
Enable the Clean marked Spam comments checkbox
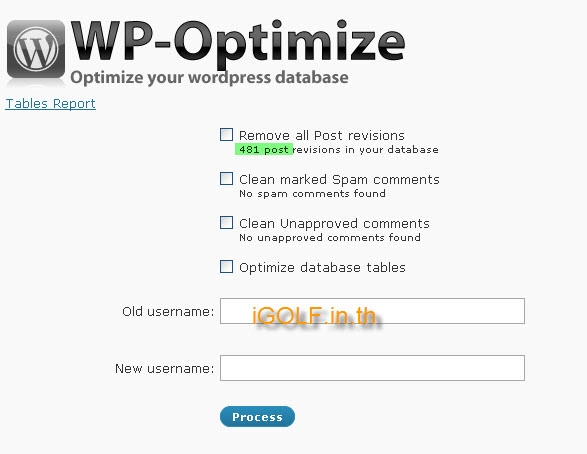click(x=226, y=179)
